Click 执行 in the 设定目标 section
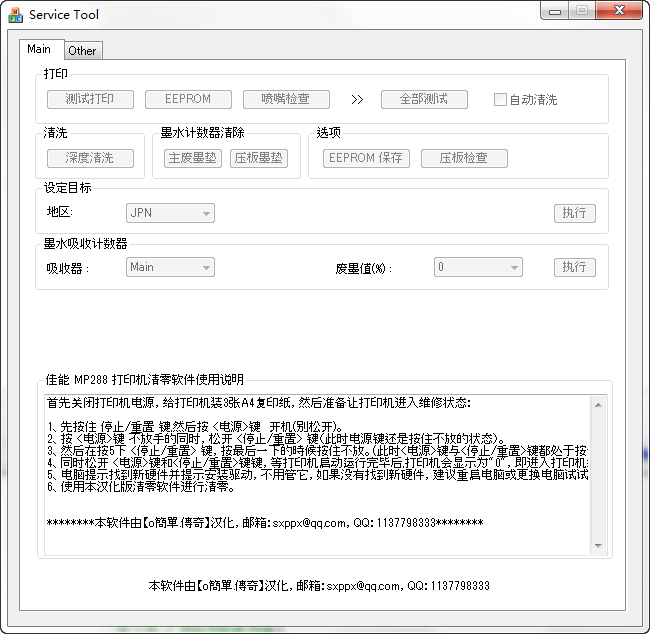 574,213
